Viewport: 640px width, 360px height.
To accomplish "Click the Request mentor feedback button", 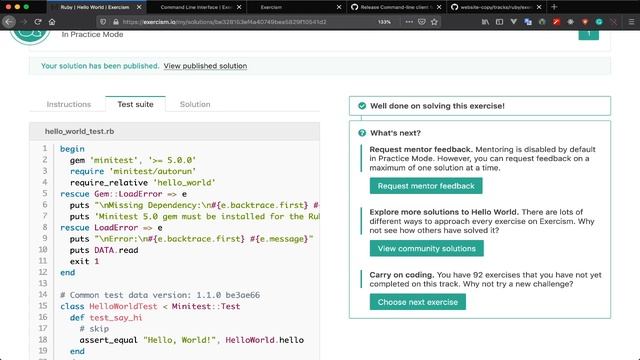I will (x=426, y=186).
